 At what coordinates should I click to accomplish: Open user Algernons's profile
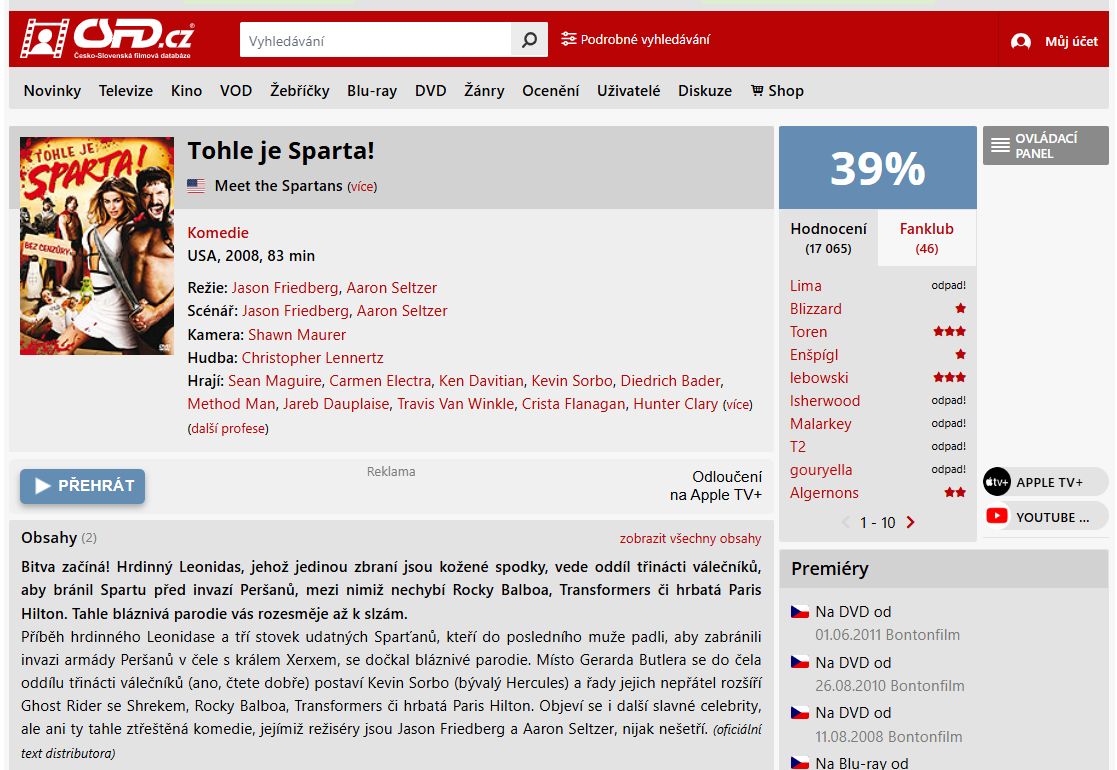[824, 493]
